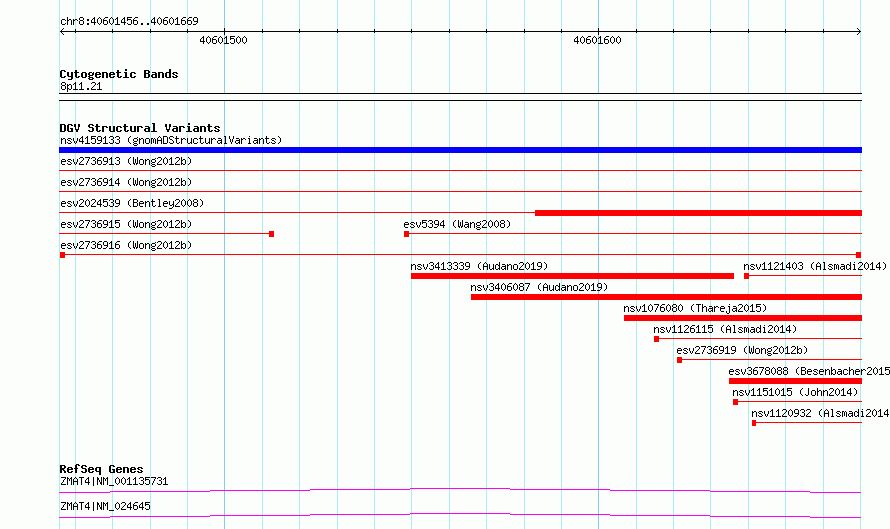The height and width of the screenshot is (529, 890).
Task: Click the thick red nsv3406087 bar
Action: [666, 297]
